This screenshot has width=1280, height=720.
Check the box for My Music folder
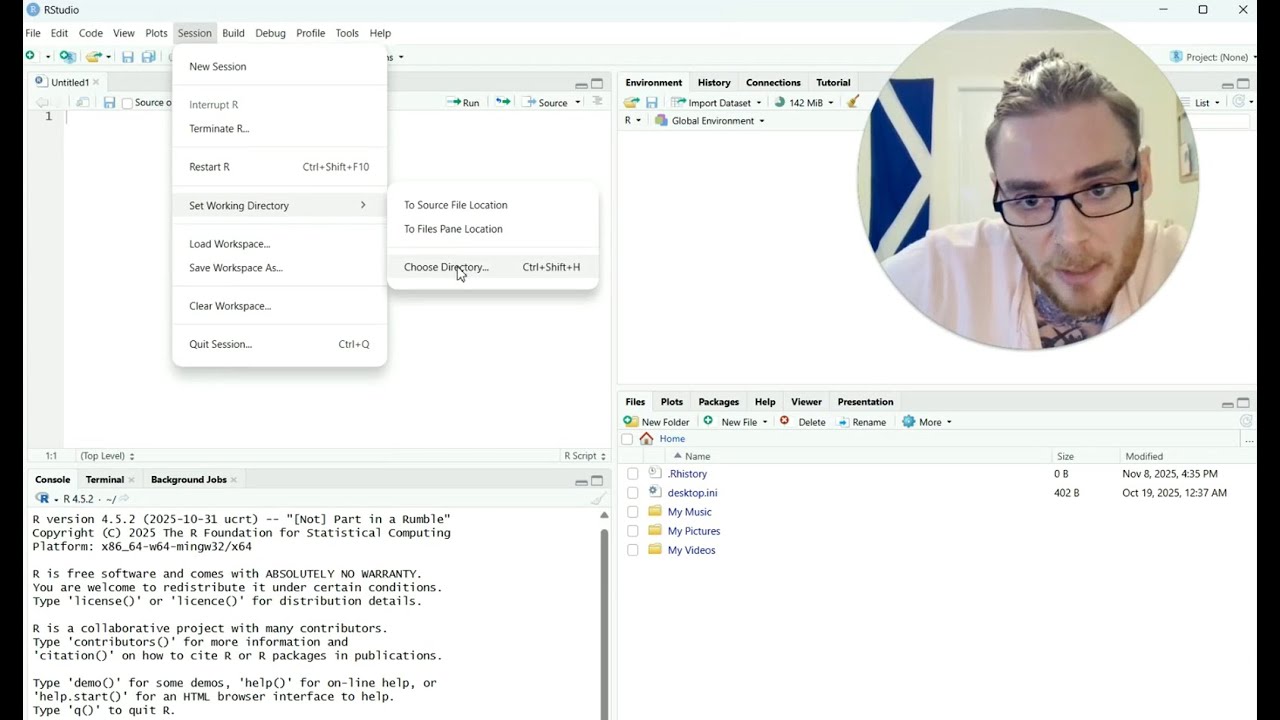click(x=632, y=512)
